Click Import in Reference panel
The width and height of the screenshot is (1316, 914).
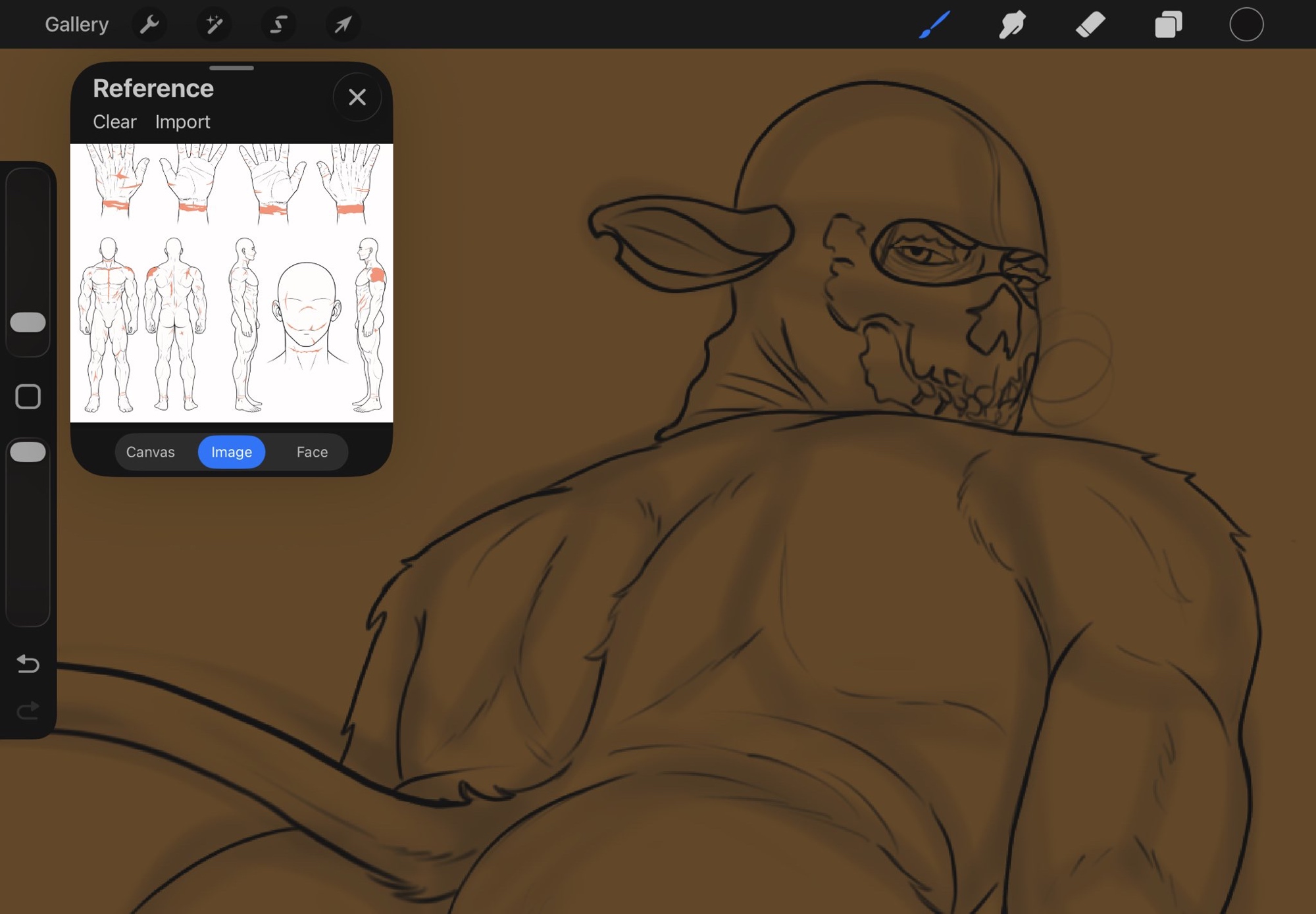point(182,122)
